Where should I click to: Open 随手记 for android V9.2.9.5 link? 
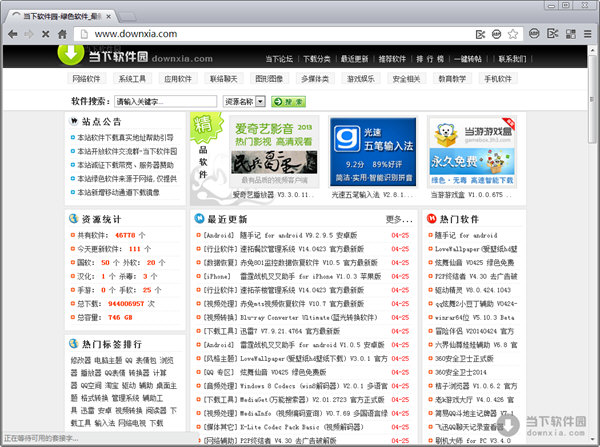(x=298, y=235)
